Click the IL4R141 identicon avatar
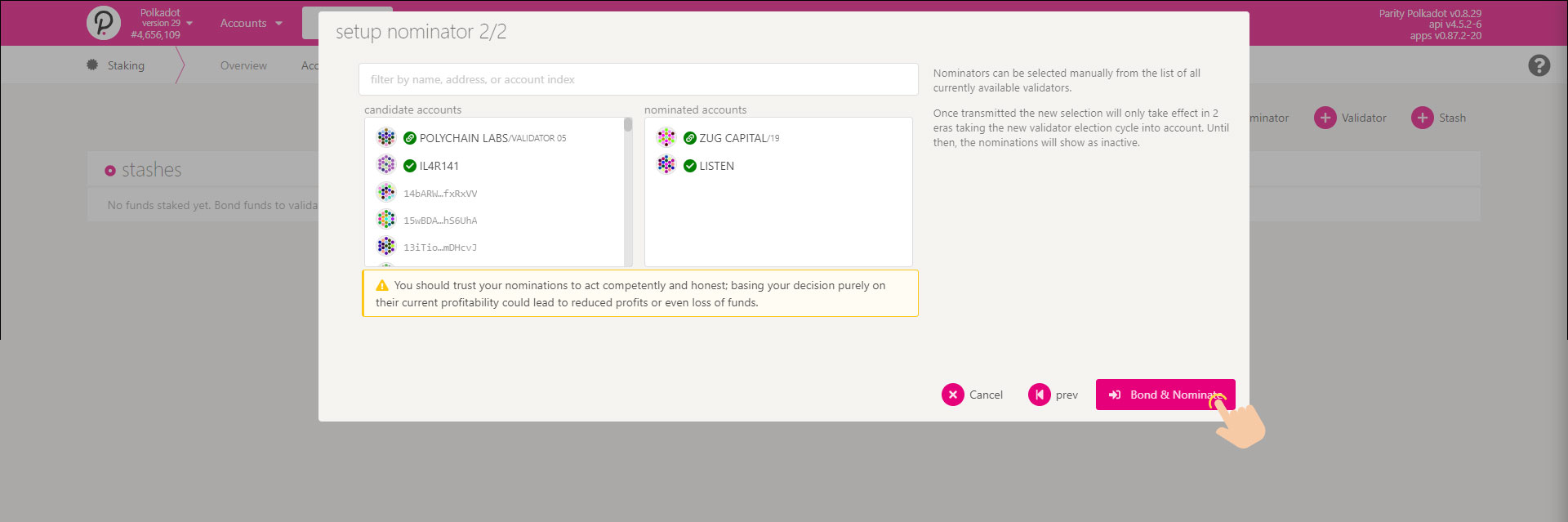1568x522 pixels. (386, 165)
